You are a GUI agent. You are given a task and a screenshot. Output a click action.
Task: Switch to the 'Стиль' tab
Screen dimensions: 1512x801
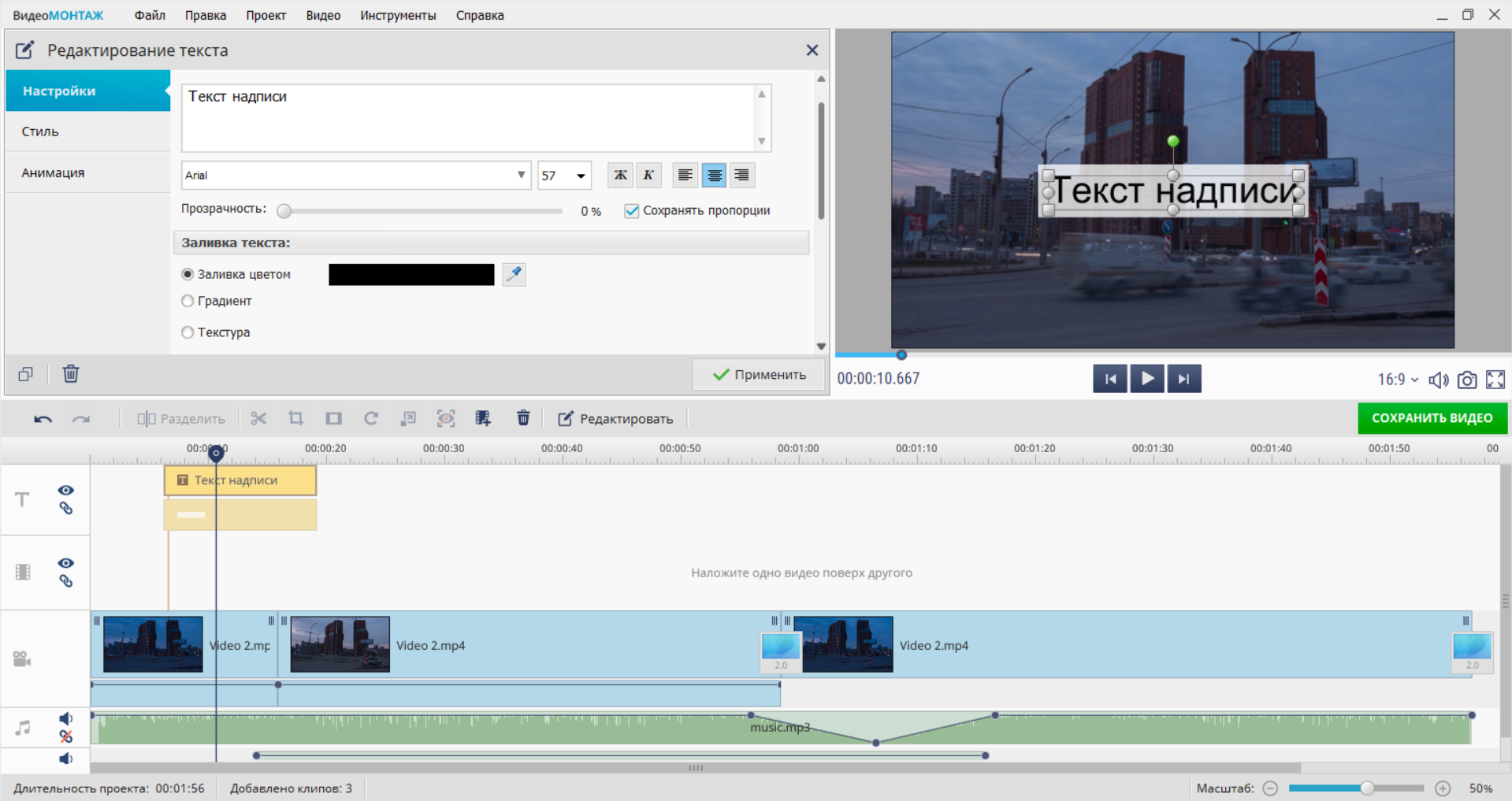[x=87, y=132]
